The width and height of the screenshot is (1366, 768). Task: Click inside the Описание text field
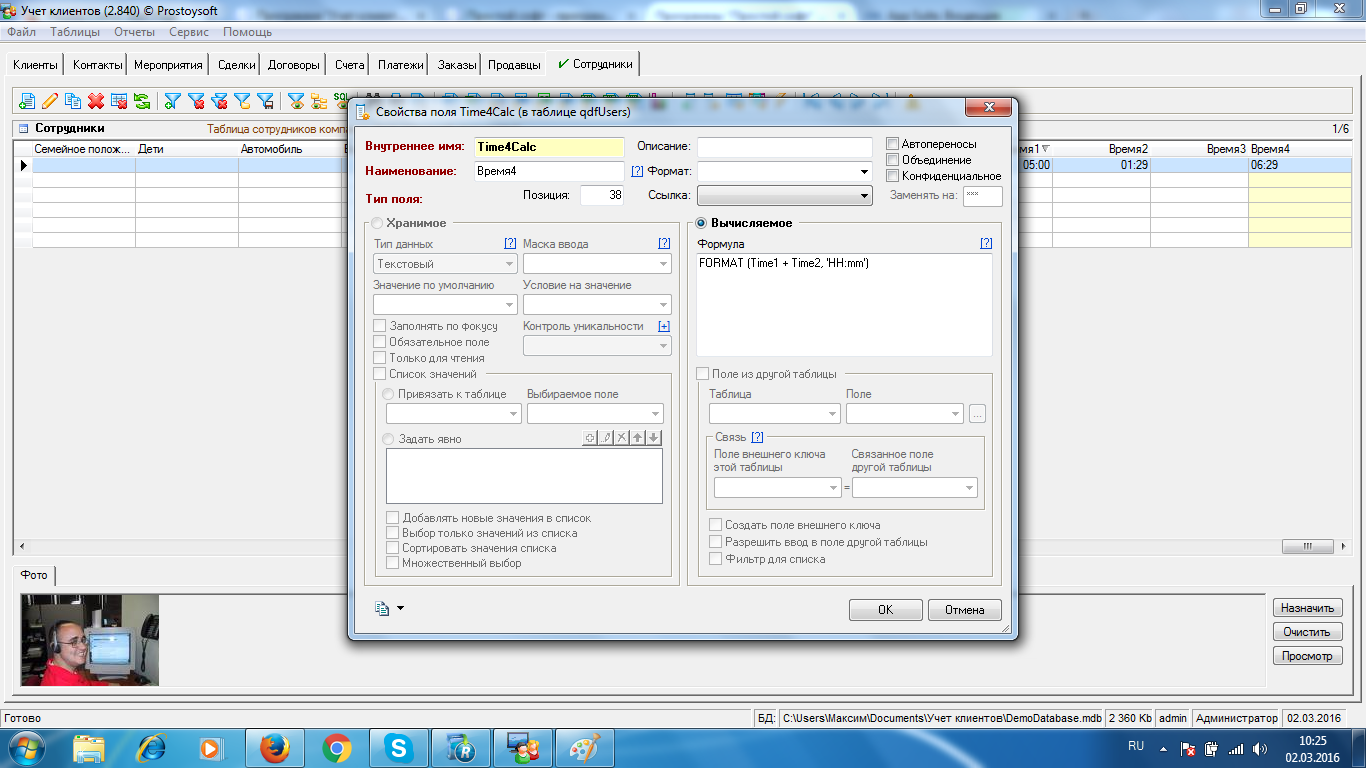point(784,147)
